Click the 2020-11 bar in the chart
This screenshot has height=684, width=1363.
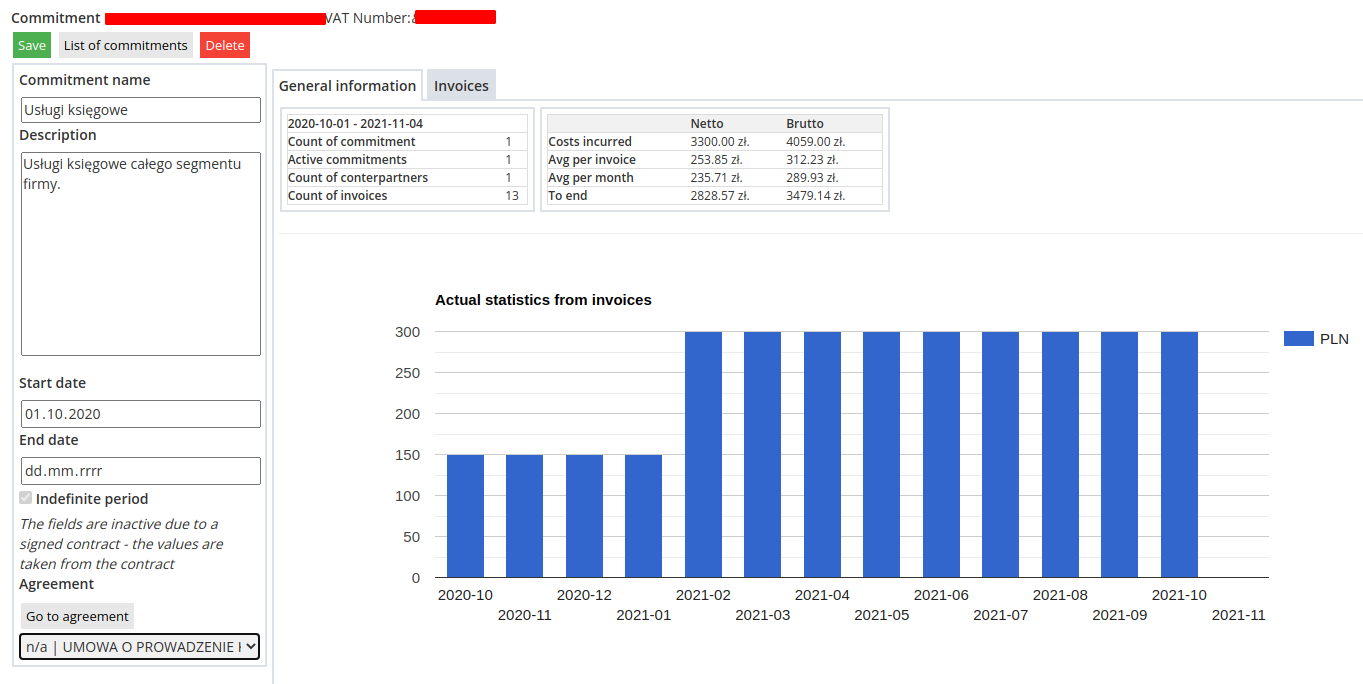525,516
